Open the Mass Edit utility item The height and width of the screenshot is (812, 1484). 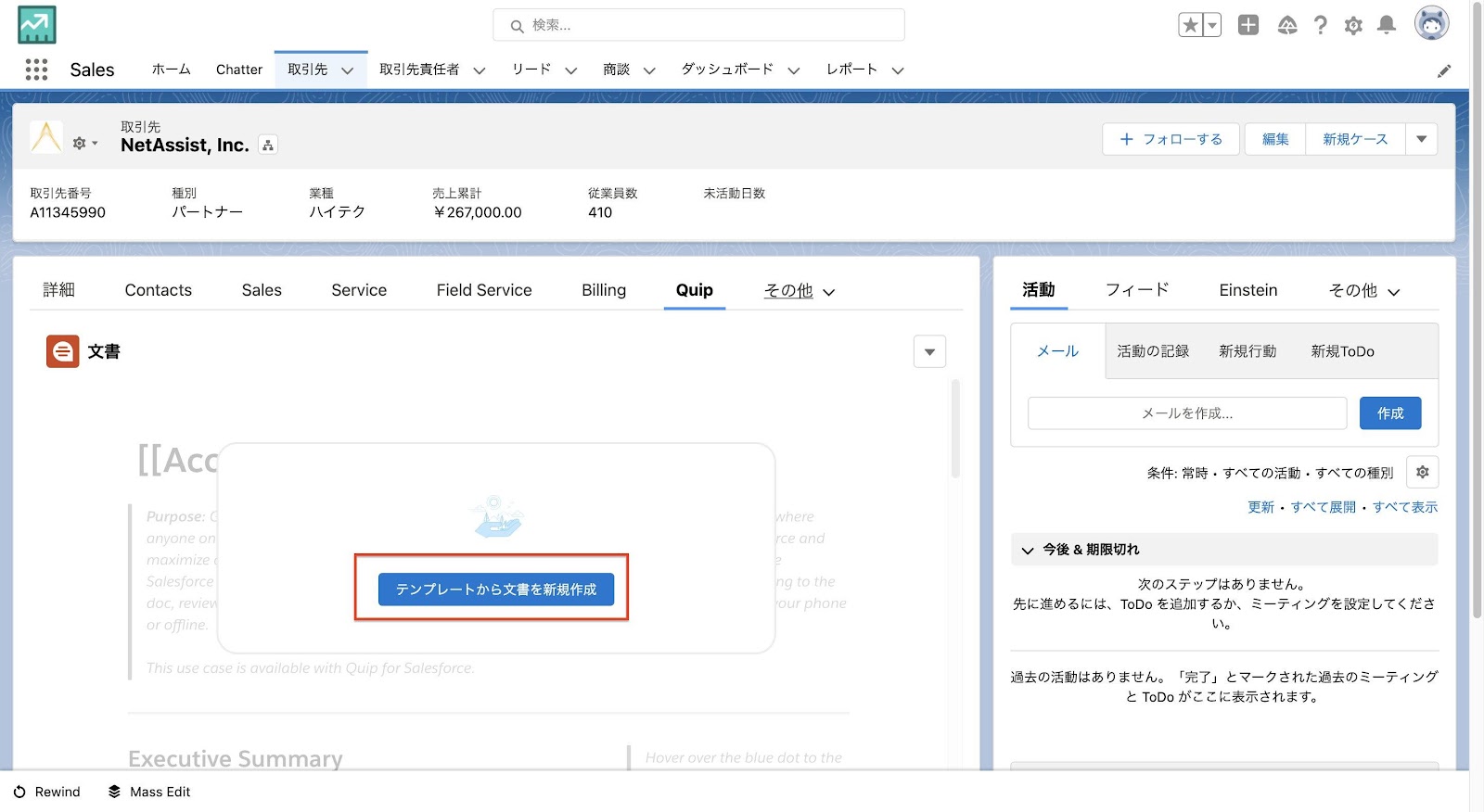[149, 792]
